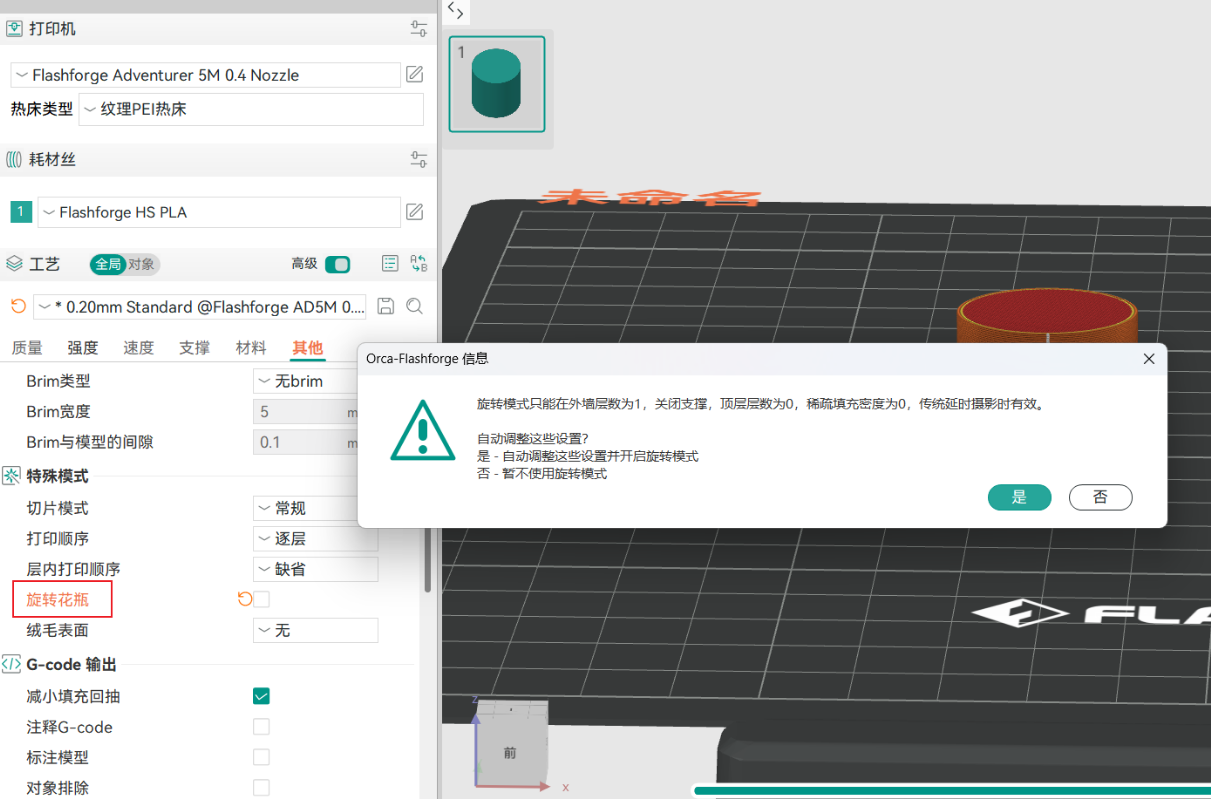Switch to the 支撑 tab

194,348
